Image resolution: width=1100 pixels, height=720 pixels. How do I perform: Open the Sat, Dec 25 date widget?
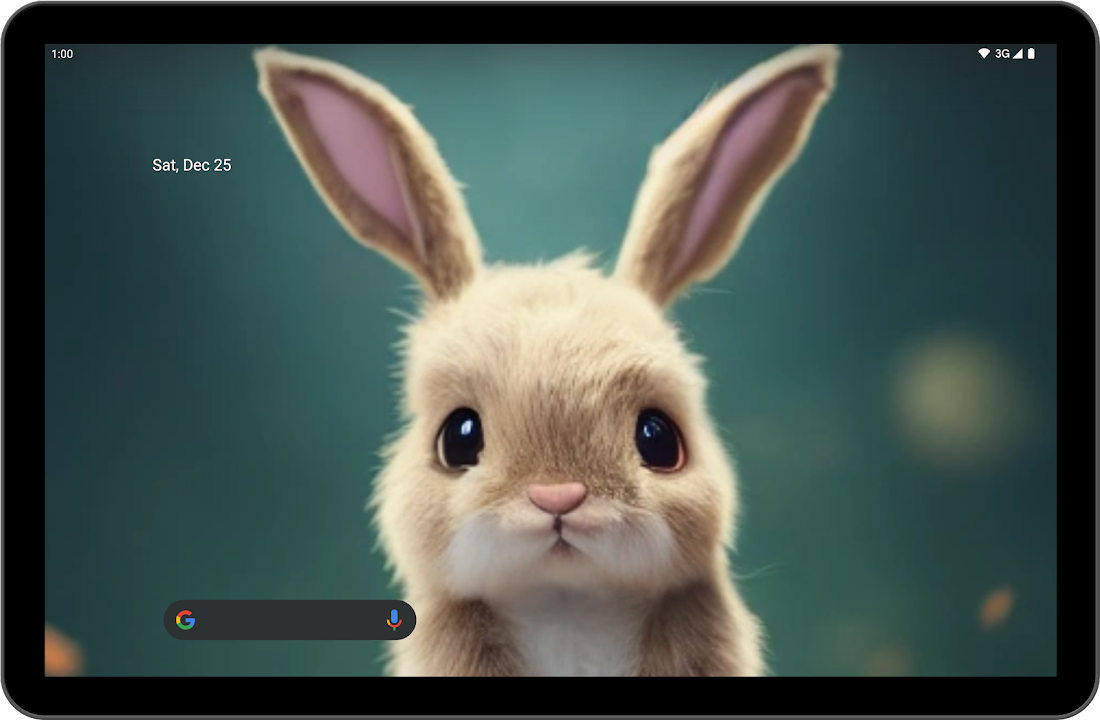(191, 165)
